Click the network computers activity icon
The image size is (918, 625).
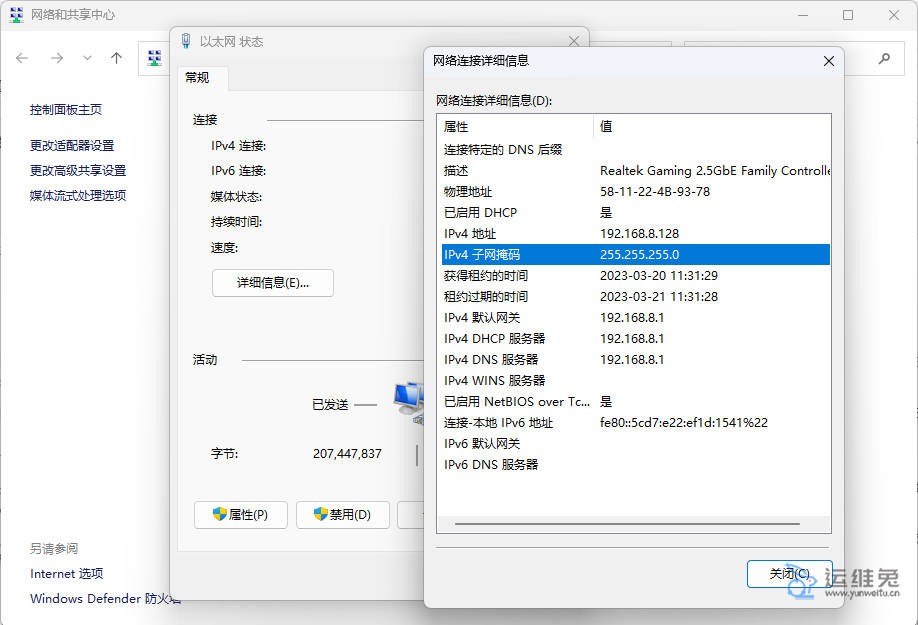(x=408, y=400)
